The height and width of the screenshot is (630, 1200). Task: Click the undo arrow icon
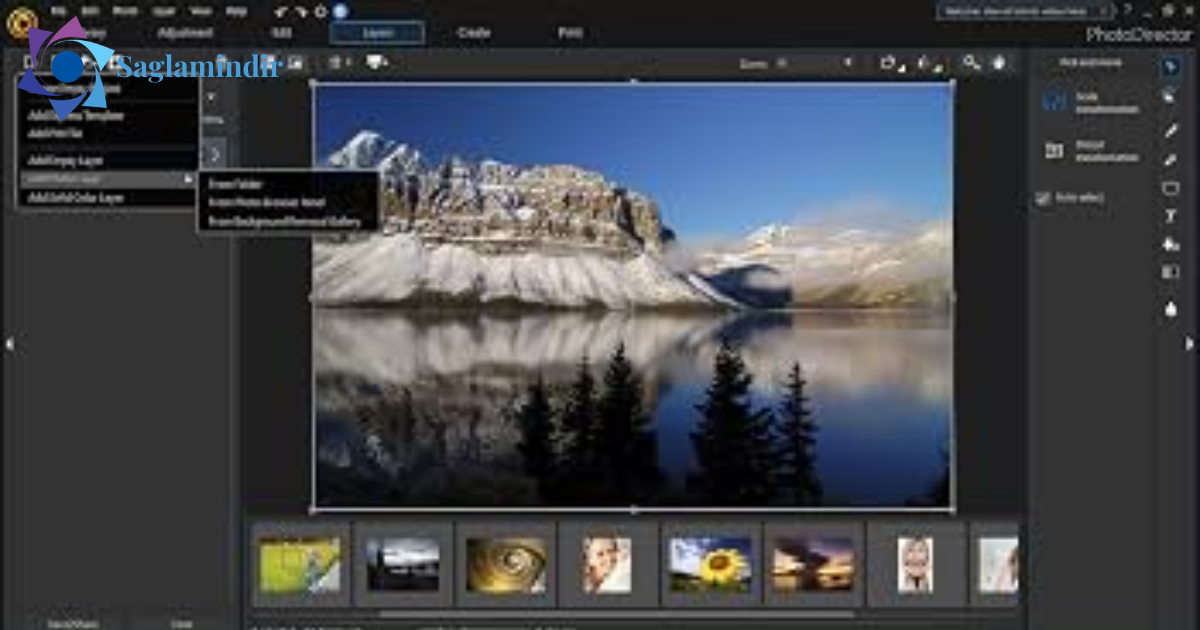(x=282, y=11)
